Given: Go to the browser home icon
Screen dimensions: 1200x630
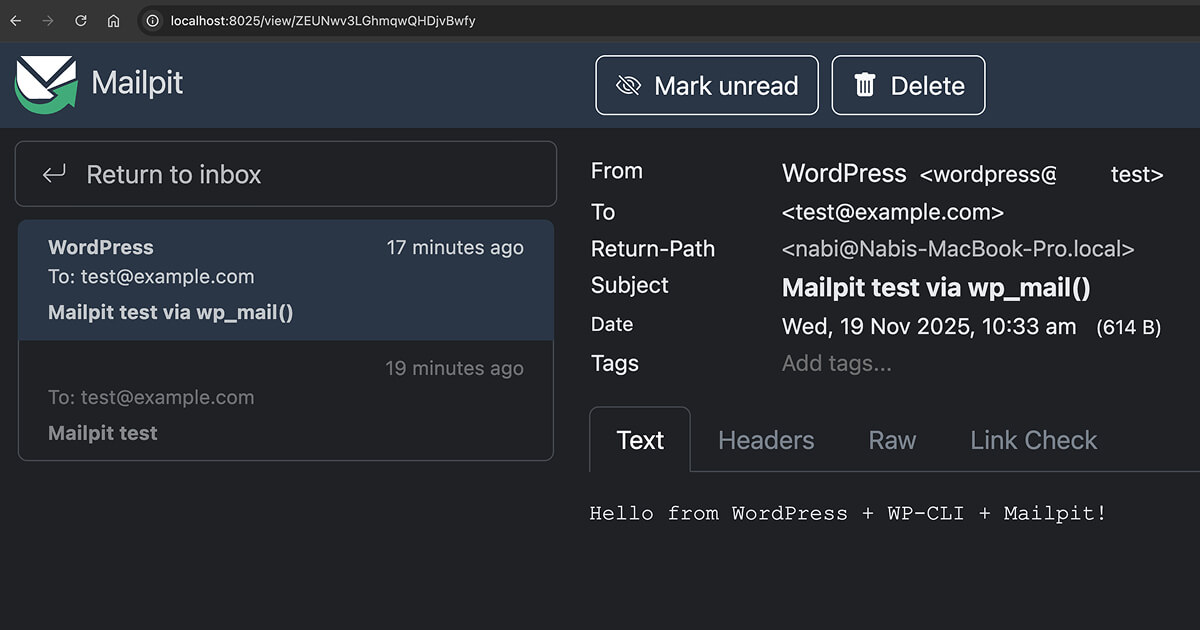Looking at the screenshot, I should click(113, 20).
